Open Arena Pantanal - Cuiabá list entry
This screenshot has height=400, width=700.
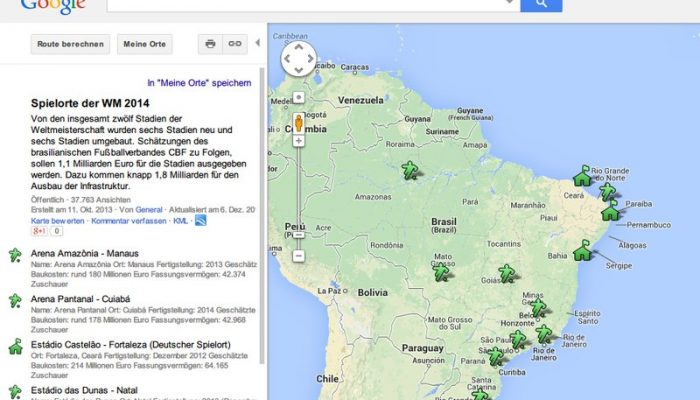80,299
